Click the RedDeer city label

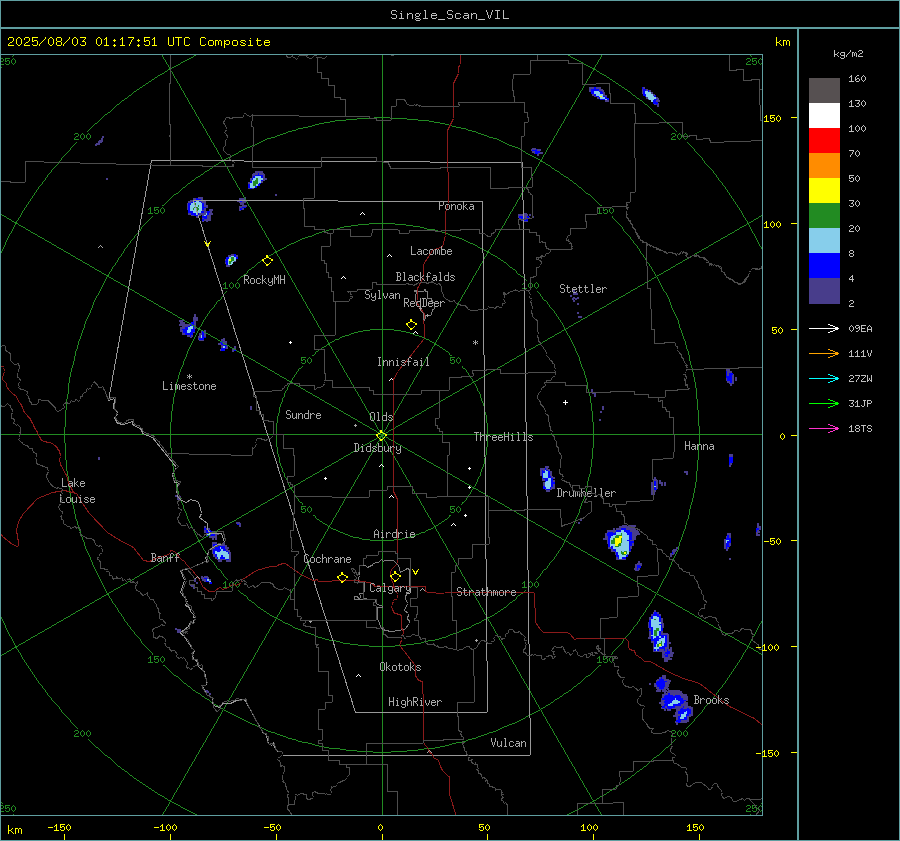424,303
